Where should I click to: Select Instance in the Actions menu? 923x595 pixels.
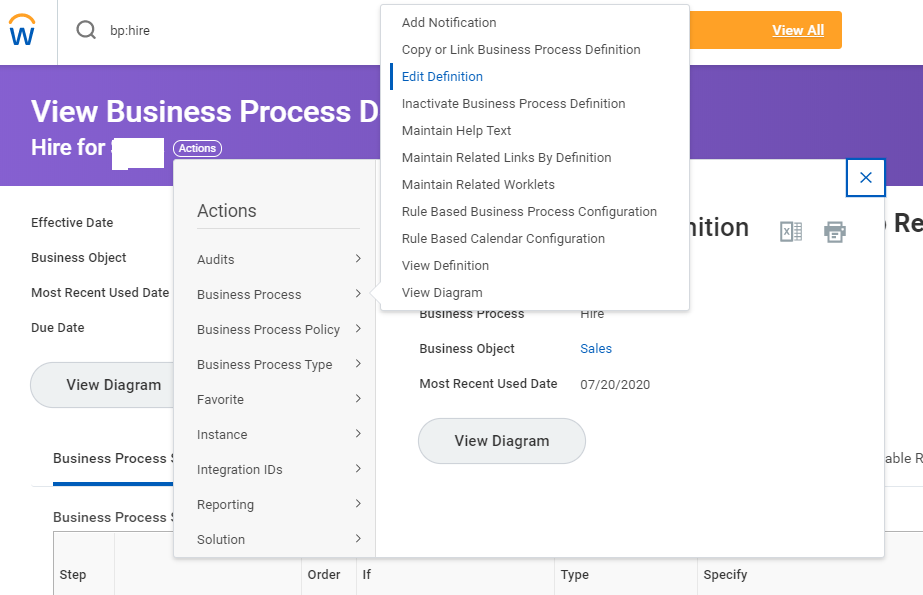click(x=222, y=434)
